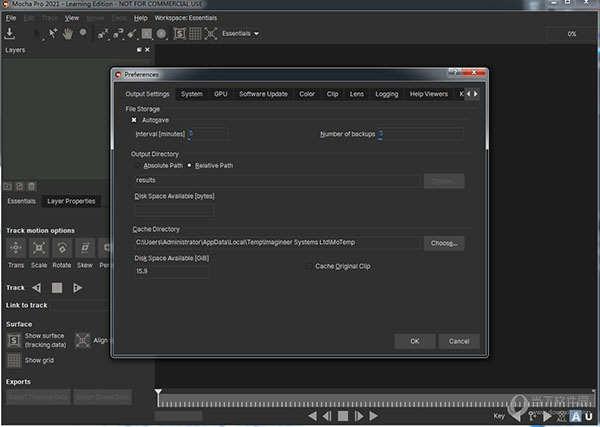
Task: Open the Help menu
Action: click(140, 18)
